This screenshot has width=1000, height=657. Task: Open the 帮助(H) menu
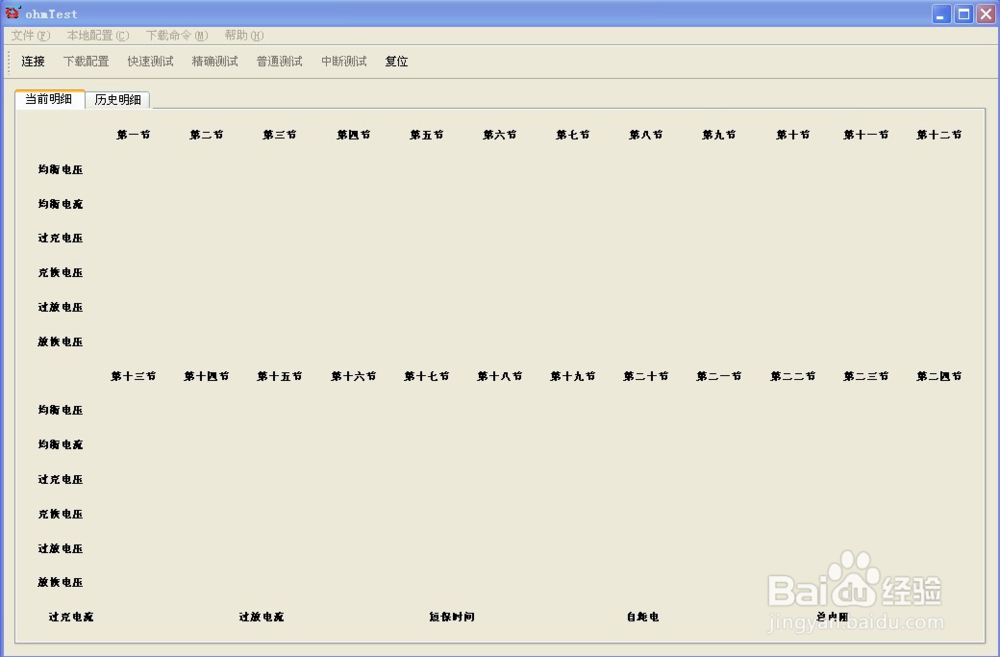[x=244, y=36]
